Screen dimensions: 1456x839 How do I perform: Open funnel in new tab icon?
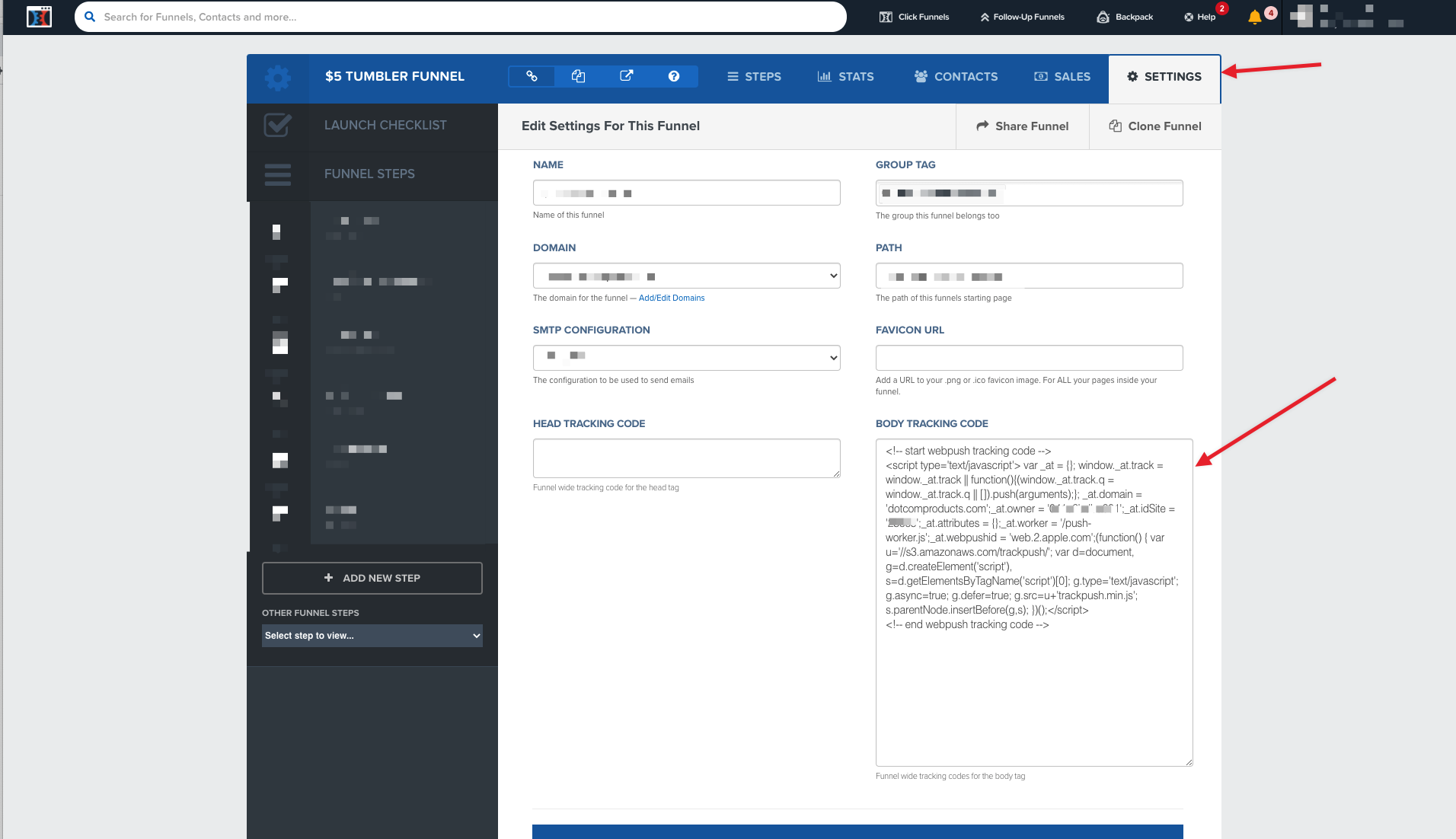point(626,76)
